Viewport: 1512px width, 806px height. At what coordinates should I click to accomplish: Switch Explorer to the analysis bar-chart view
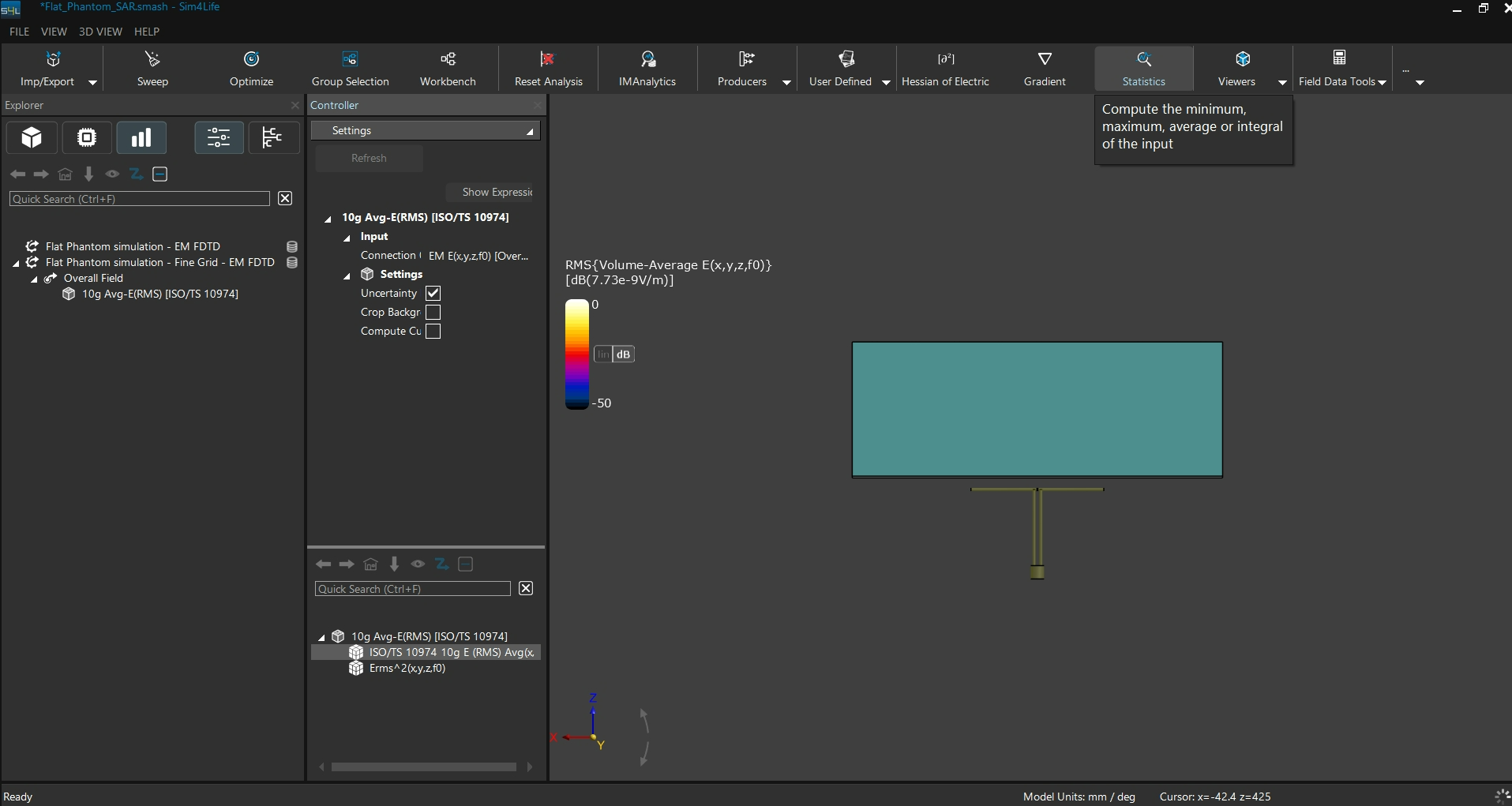141,138
